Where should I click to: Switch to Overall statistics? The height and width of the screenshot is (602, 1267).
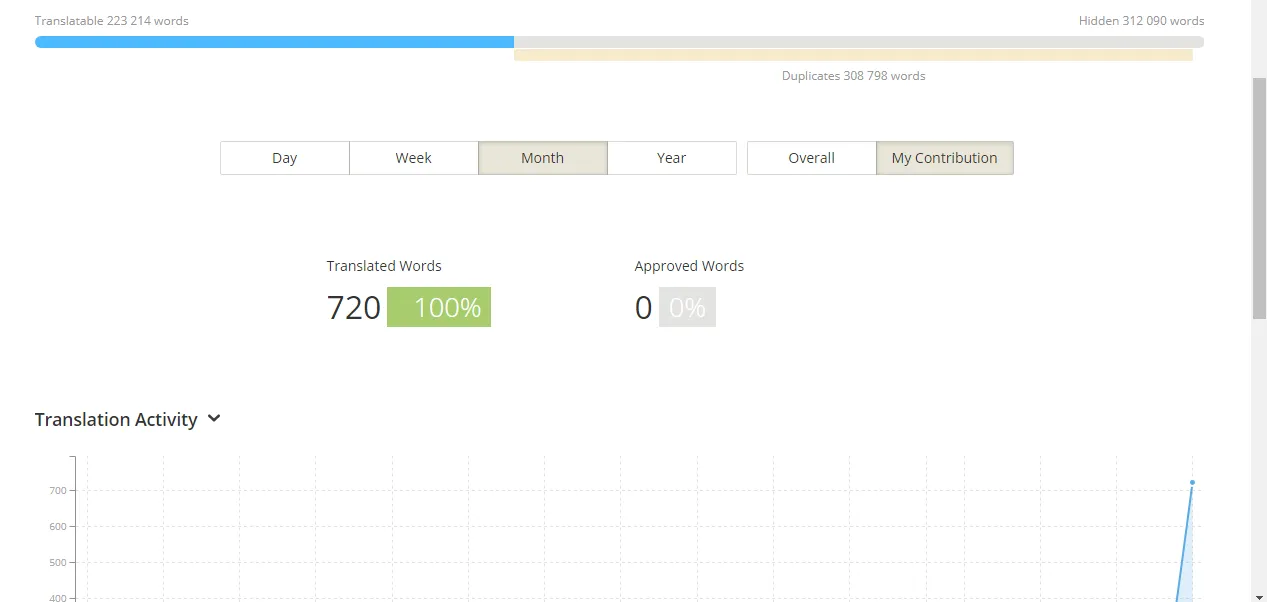[x=812, y=158]
